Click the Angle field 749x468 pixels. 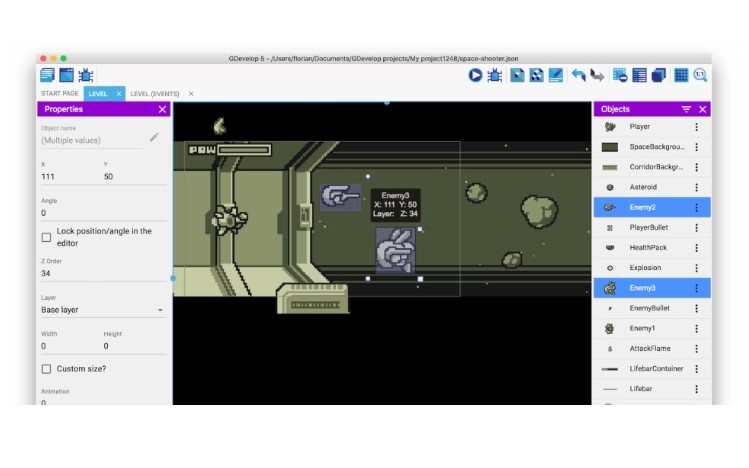[x=103, y=213]
